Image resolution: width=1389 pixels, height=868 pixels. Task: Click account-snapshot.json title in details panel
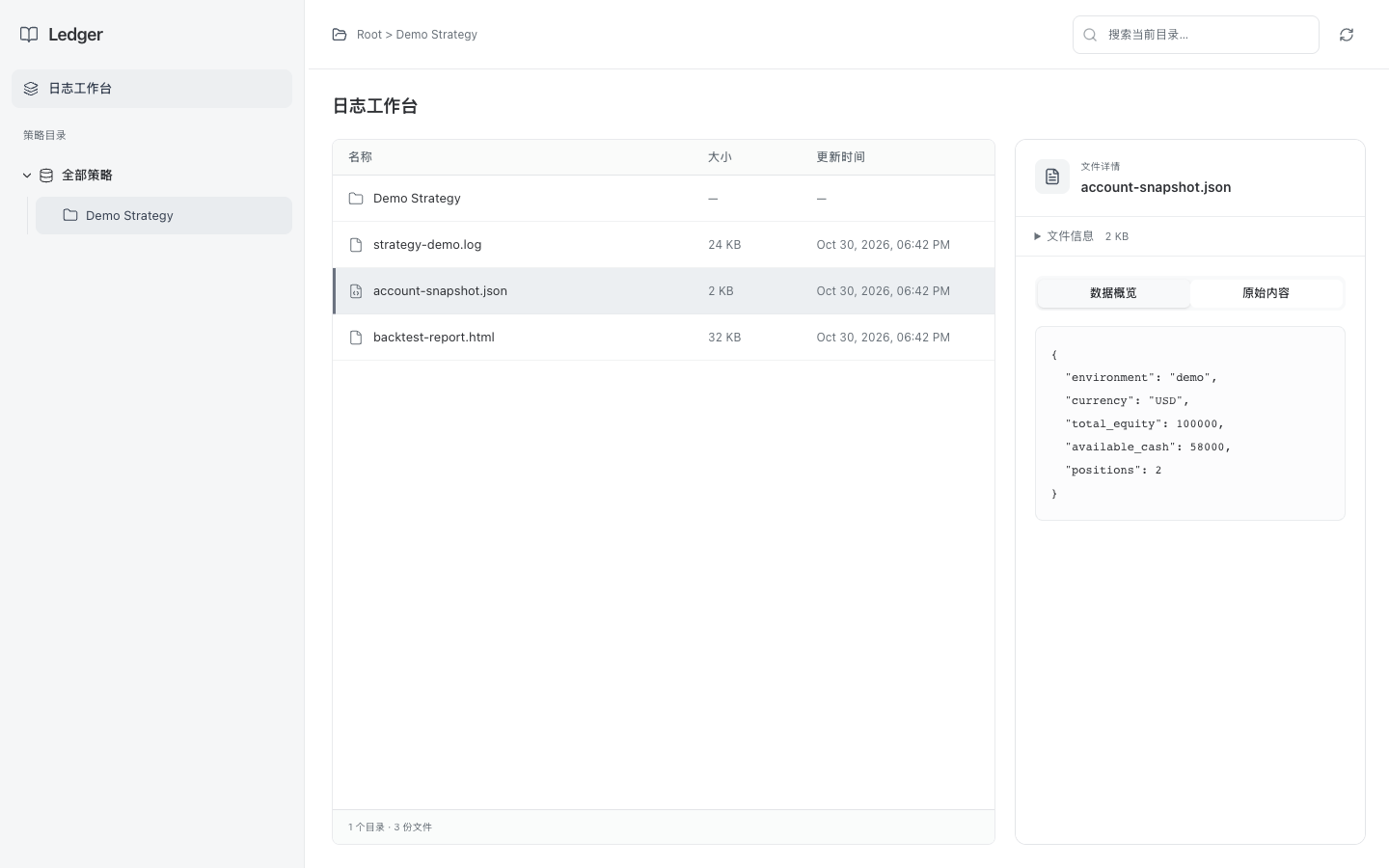click(1156, 187)
